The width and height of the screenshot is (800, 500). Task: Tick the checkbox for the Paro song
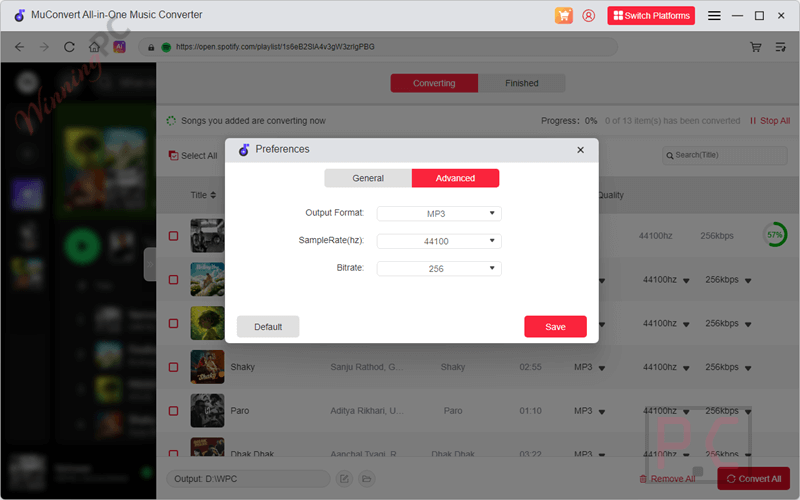point(173,411)
